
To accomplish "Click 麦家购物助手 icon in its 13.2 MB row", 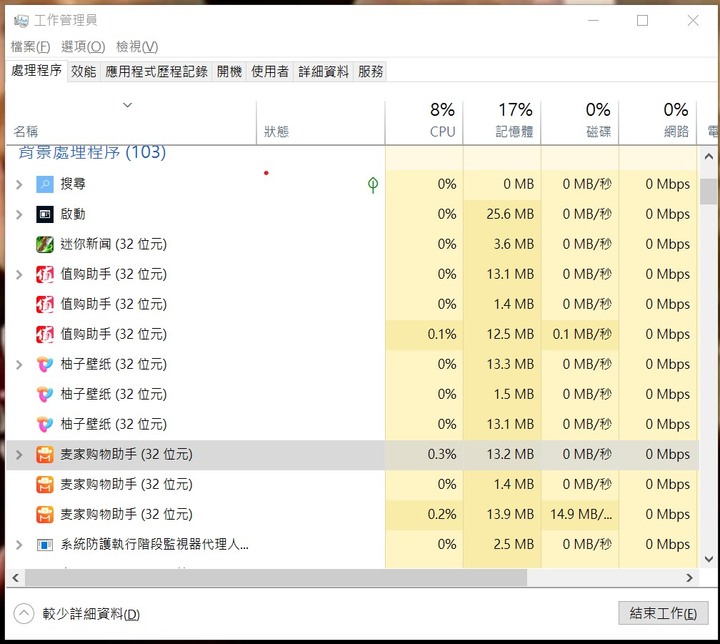I will pyautogui.click(x=45, y=455).
